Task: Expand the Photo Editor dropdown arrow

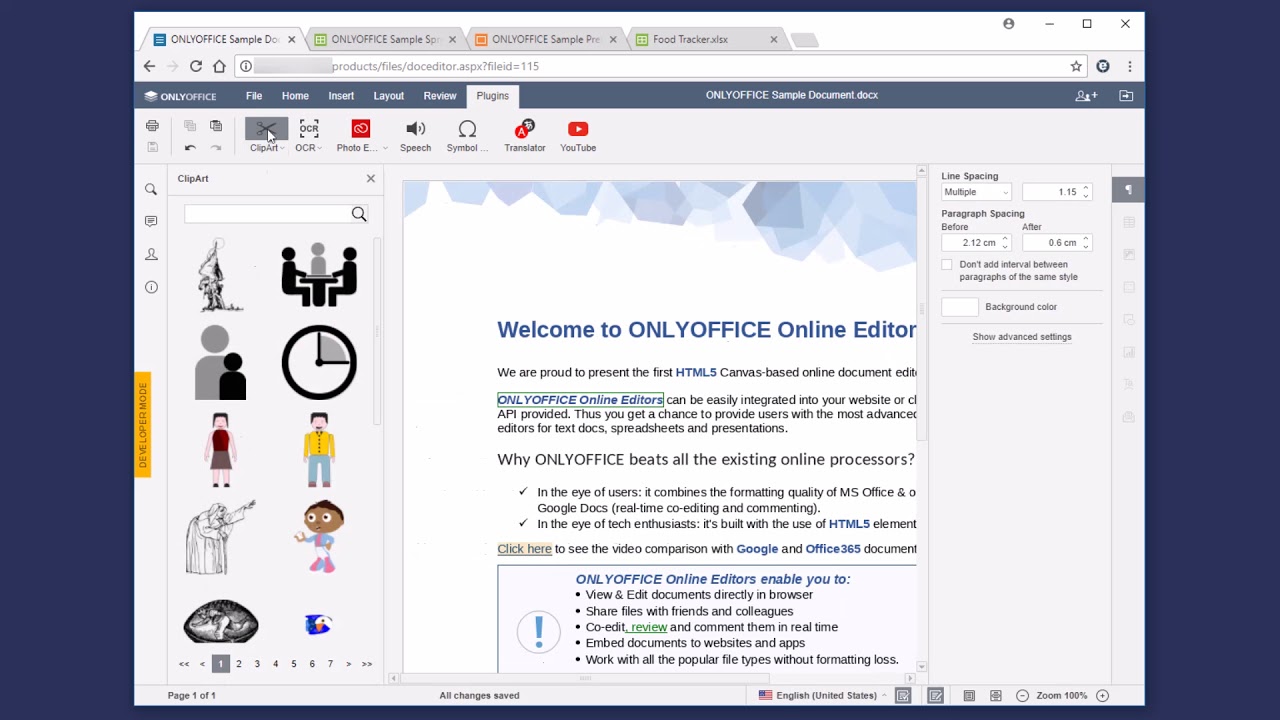Action: (x=385, y=148)
